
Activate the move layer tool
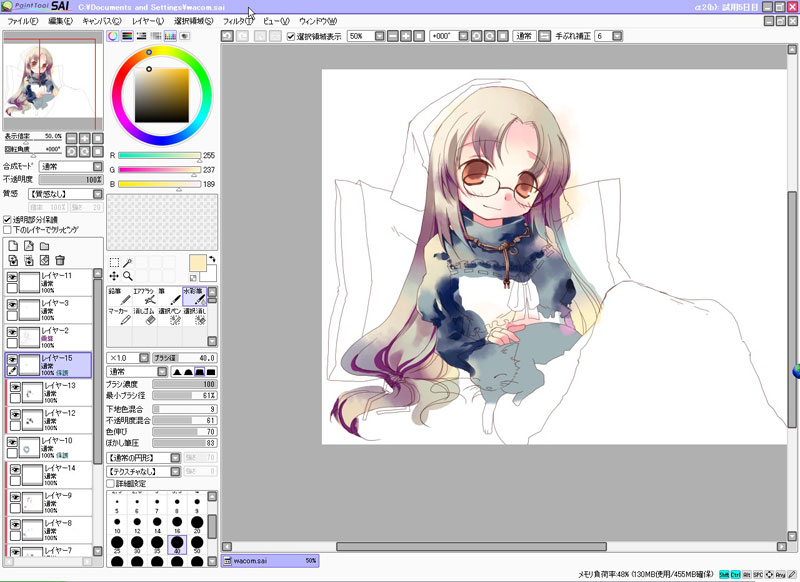coord(114,276)
